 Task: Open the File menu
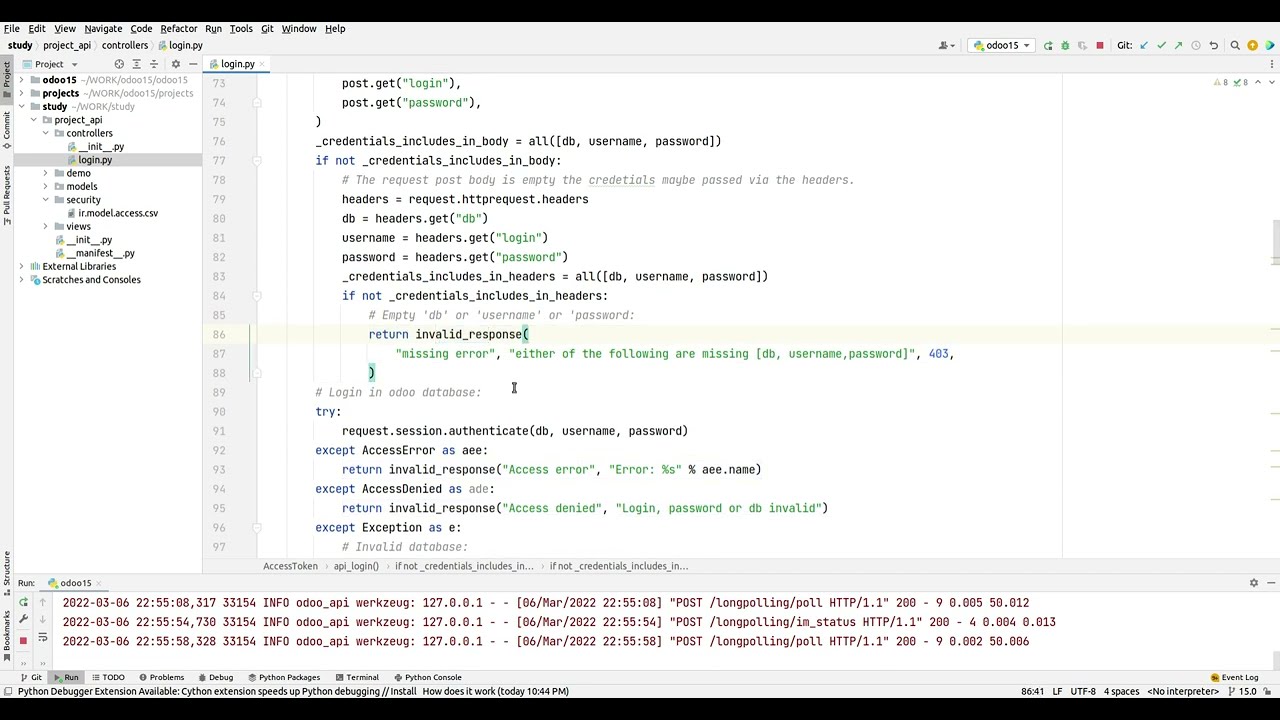click(12, 28)
